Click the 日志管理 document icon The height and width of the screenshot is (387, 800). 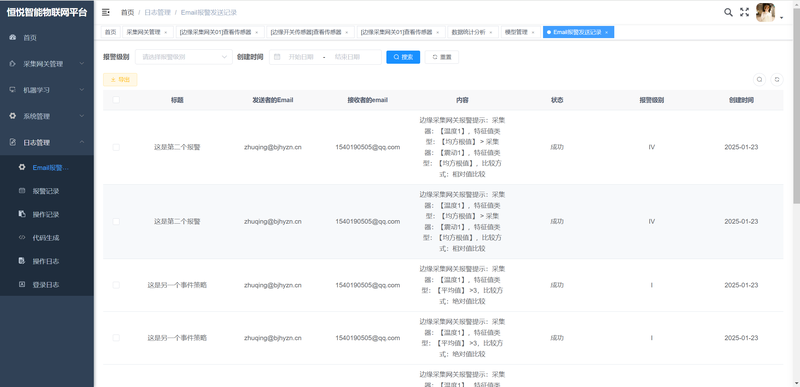13,142
